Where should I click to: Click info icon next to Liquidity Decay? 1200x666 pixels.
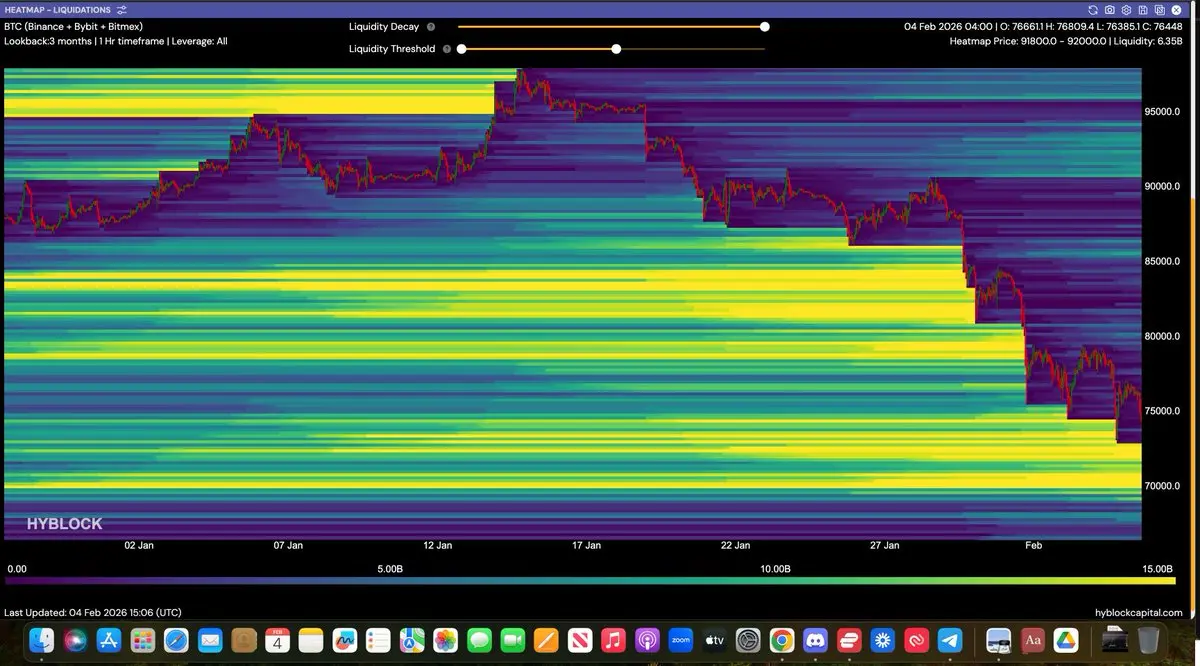(431, 27)
